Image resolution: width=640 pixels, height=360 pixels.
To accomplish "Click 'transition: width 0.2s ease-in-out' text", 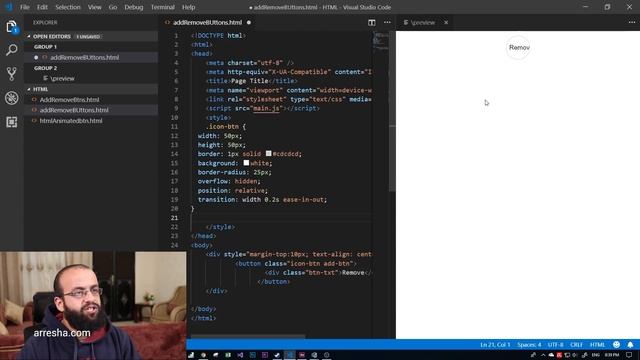I will 262,200.
